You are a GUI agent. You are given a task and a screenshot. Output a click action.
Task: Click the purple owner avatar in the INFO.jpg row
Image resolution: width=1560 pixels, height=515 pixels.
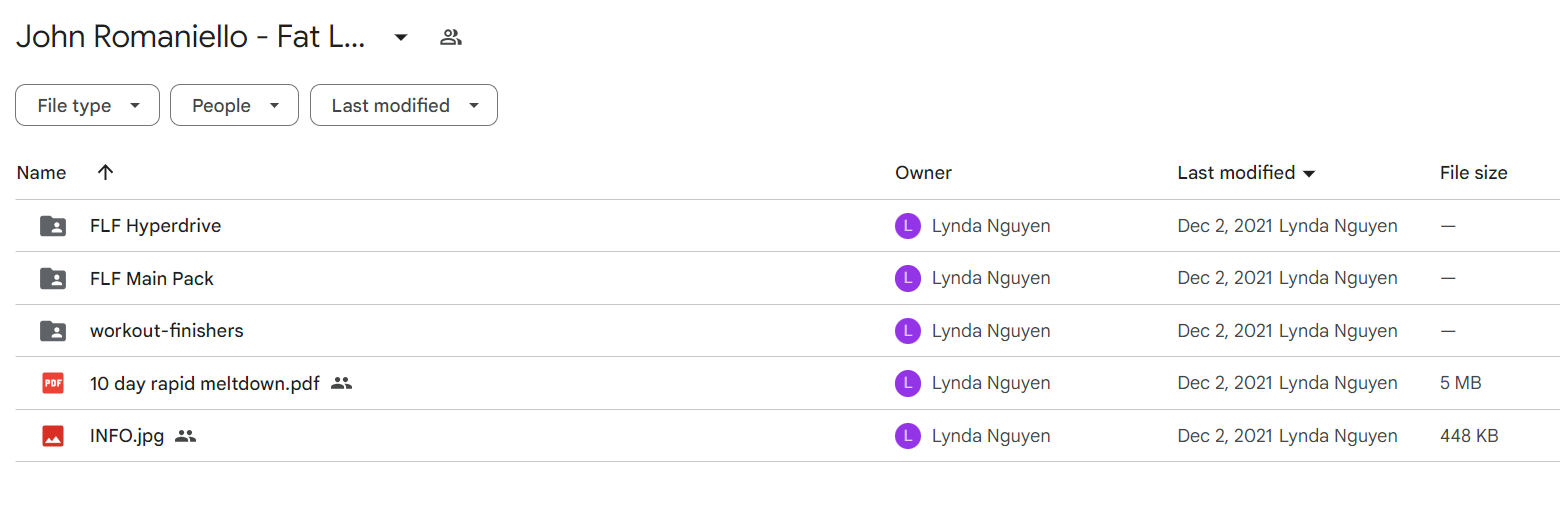[907, 436]
